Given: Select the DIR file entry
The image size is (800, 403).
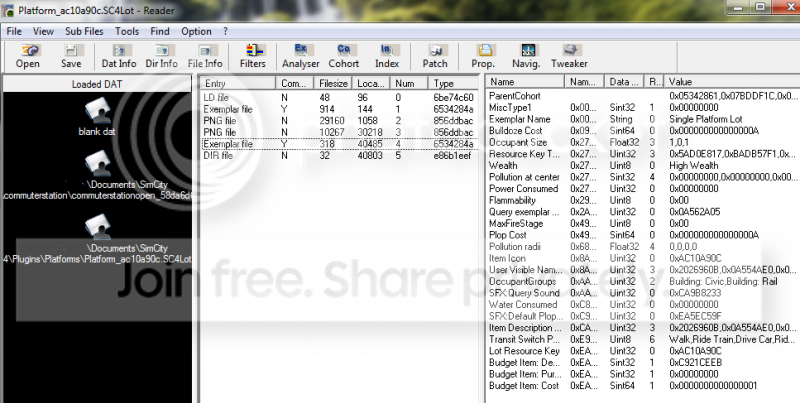Looking at the screenshot, I should point(339,156).
